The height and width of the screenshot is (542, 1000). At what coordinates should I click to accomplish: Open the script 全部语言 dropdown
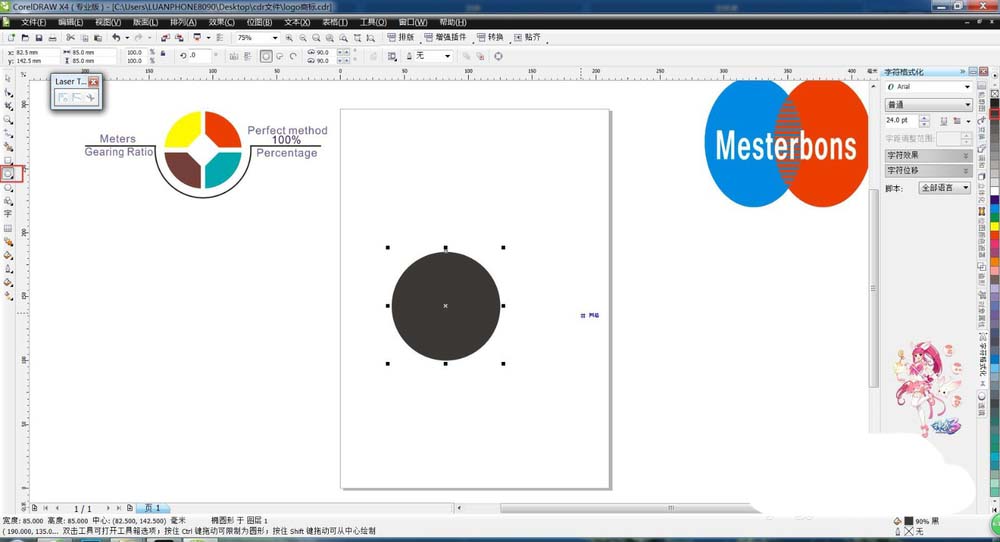click(966, 187)
